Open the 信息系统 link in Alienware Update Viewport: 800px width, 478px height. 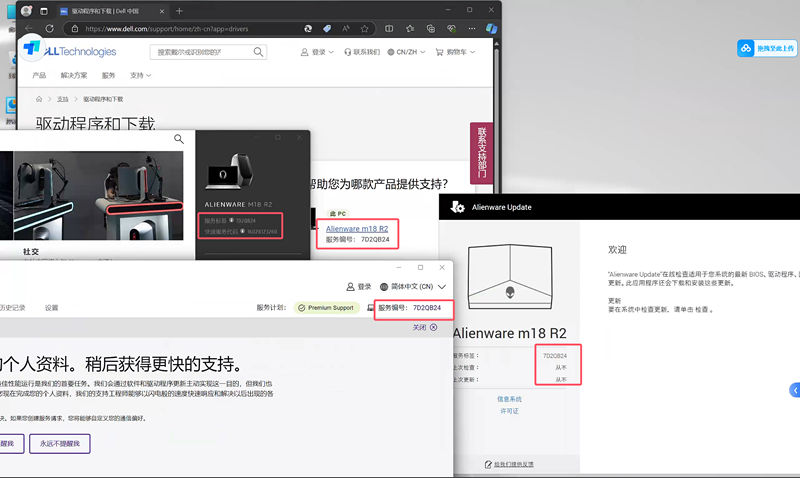coord(509,399)
